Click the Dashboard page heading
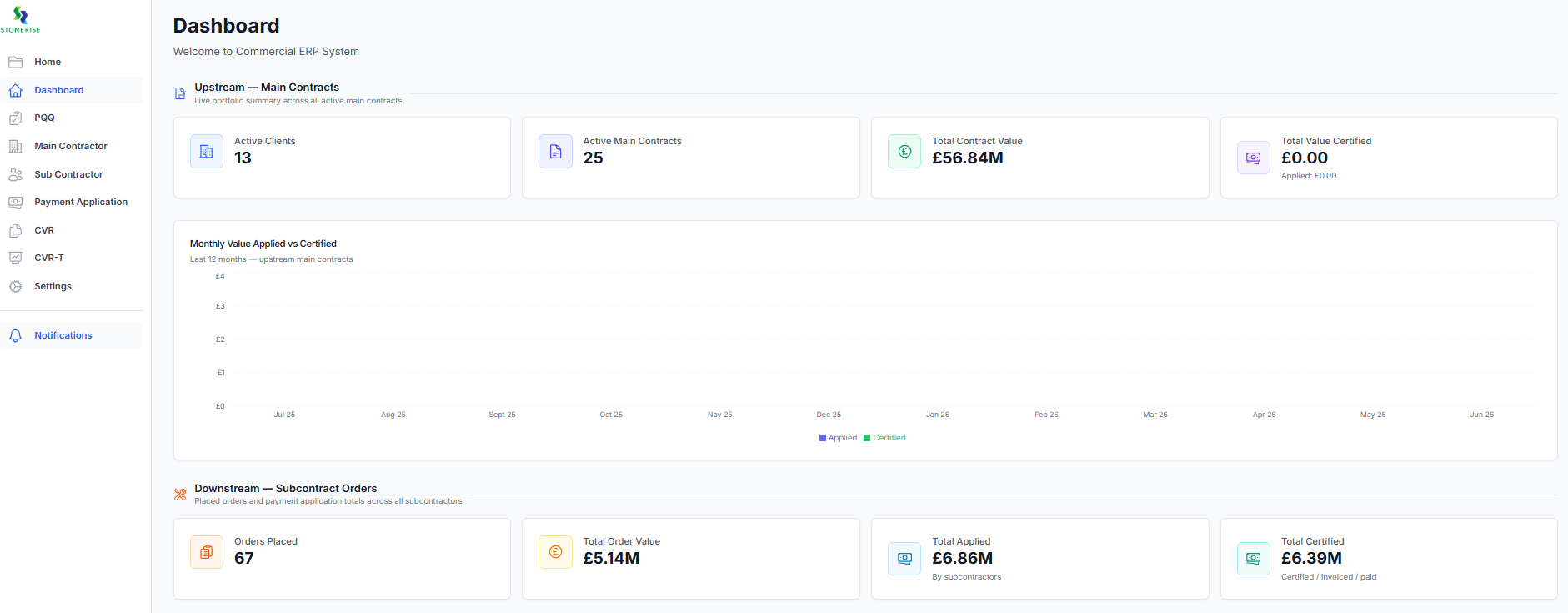The width and height of the screenshot is (1568, 613). (226, 26)
